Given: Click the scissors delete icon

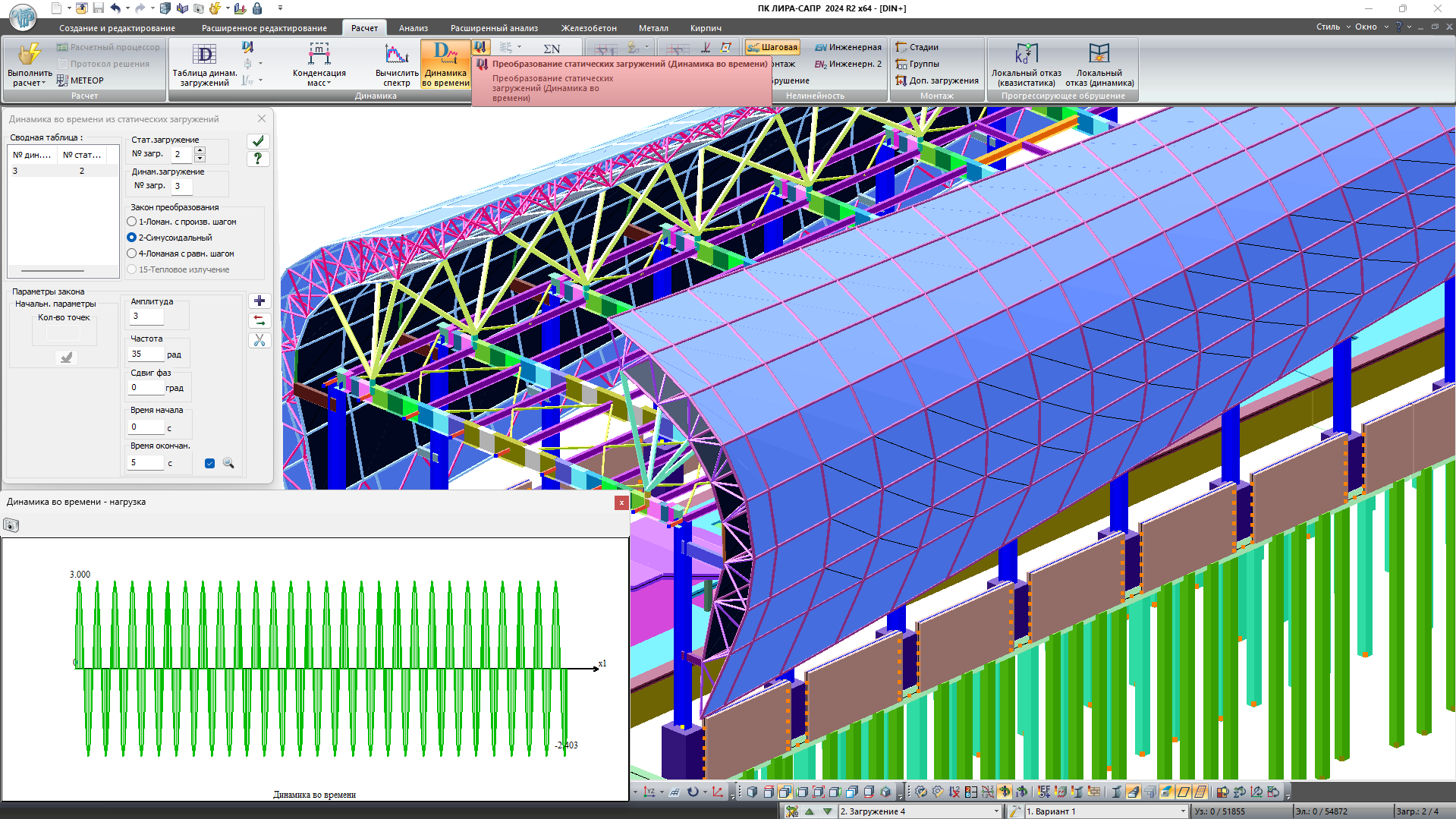Looking at the screenshot, I should coord(259,341).
